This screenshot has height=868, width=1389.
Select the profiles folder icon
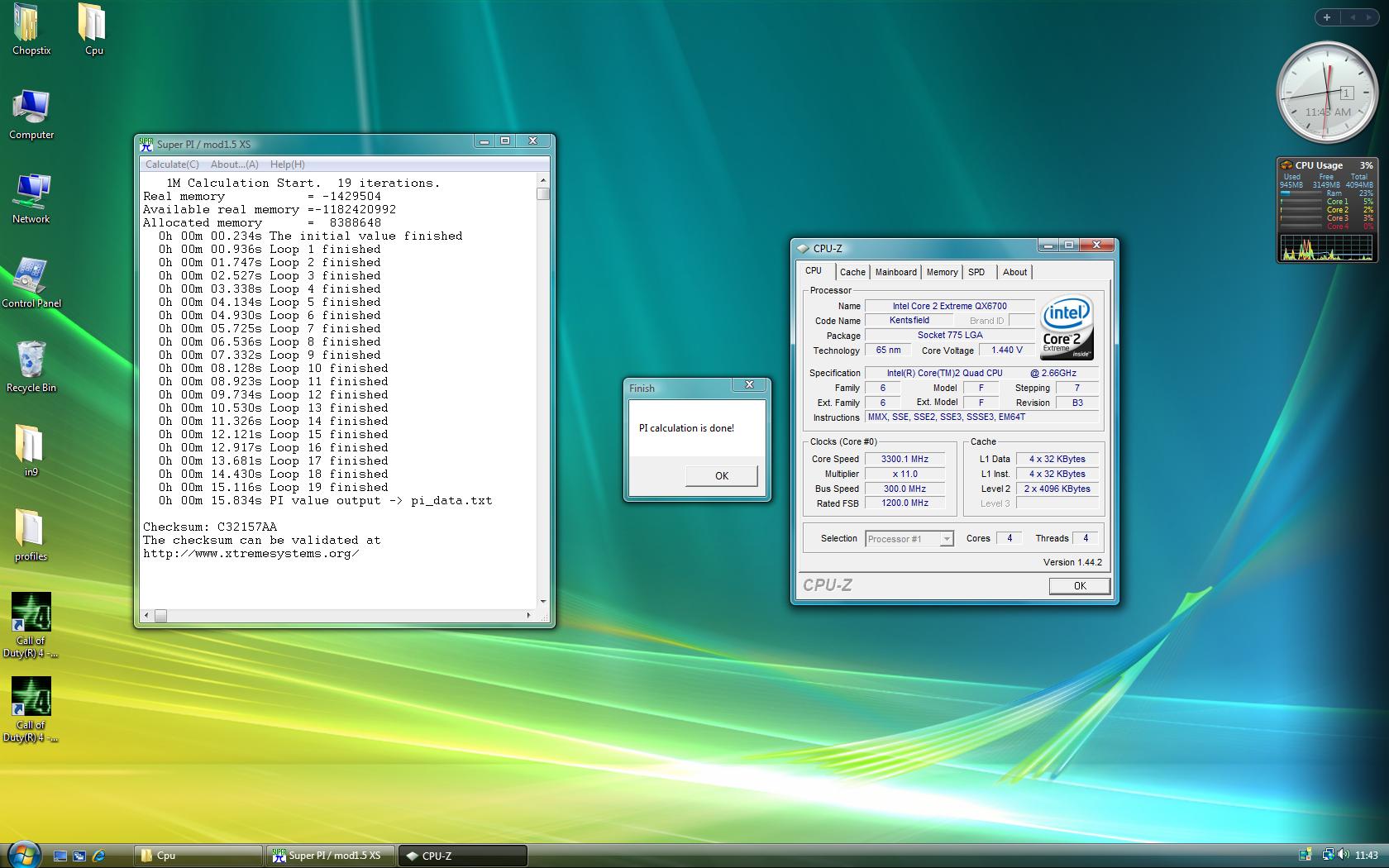coord(31,536)
